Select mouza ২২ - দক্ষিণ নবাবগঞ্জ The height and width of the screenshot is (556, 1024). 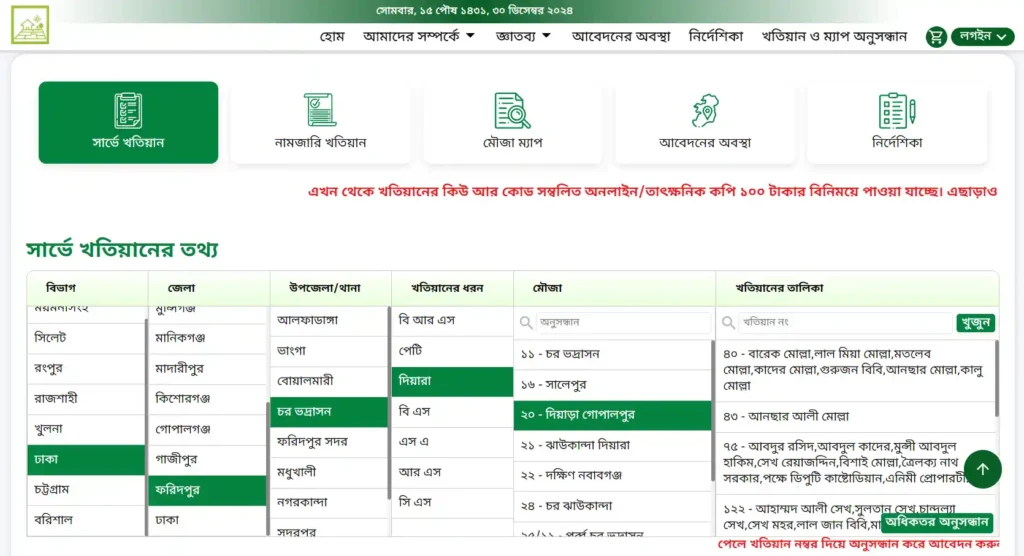coord(613,476)
